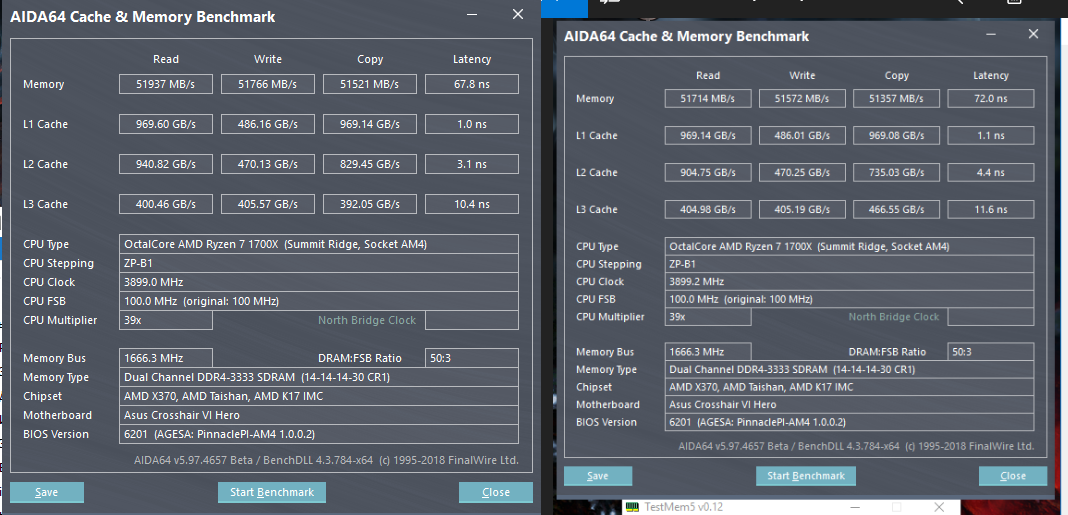1068x515 pixels.
Task: Click Chipset AMD X370 field, right window
Action: [x=849, y=387]
